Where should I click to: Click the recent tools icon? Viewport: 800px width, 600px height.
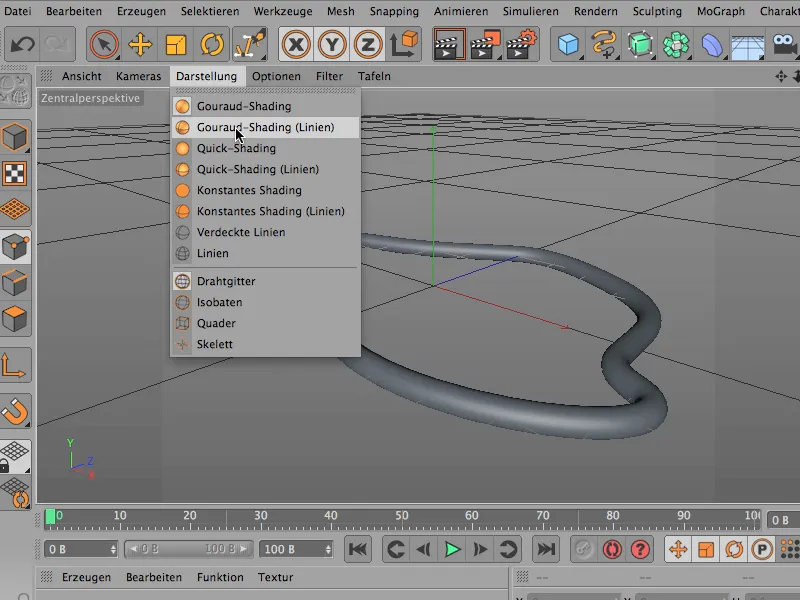click(250, 44)
